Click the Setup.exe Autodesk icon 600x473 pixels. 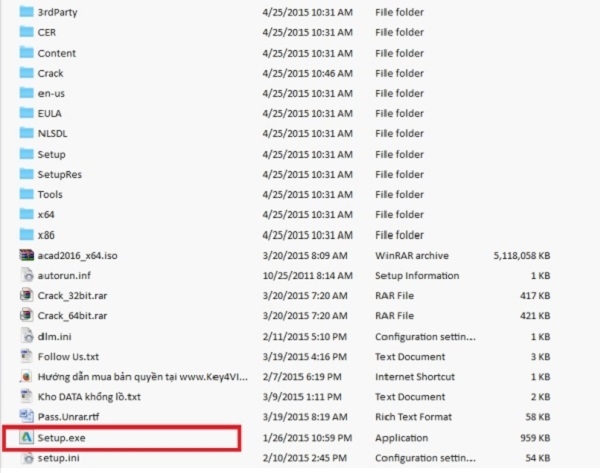tap(26, 437)
